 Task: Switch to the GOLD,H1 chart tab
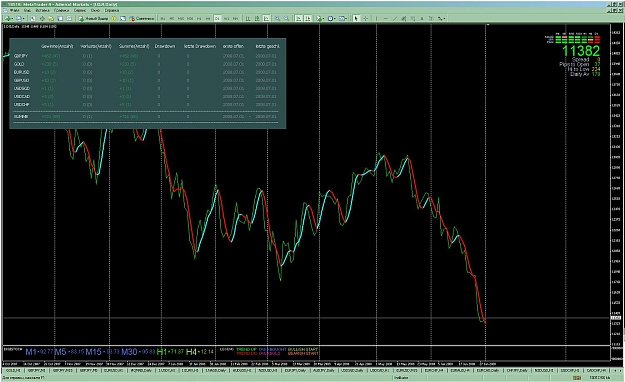[13, 370]
